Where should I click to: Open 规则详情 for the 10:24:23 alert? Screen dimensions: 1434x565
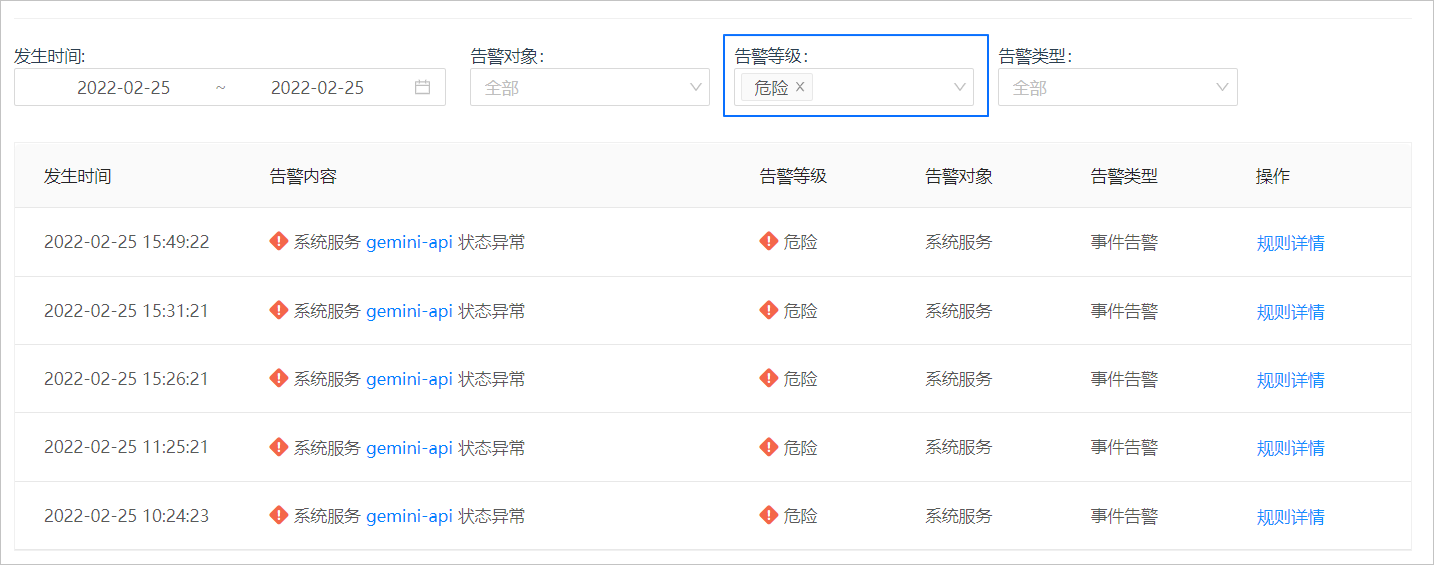tap(1290, 517)
